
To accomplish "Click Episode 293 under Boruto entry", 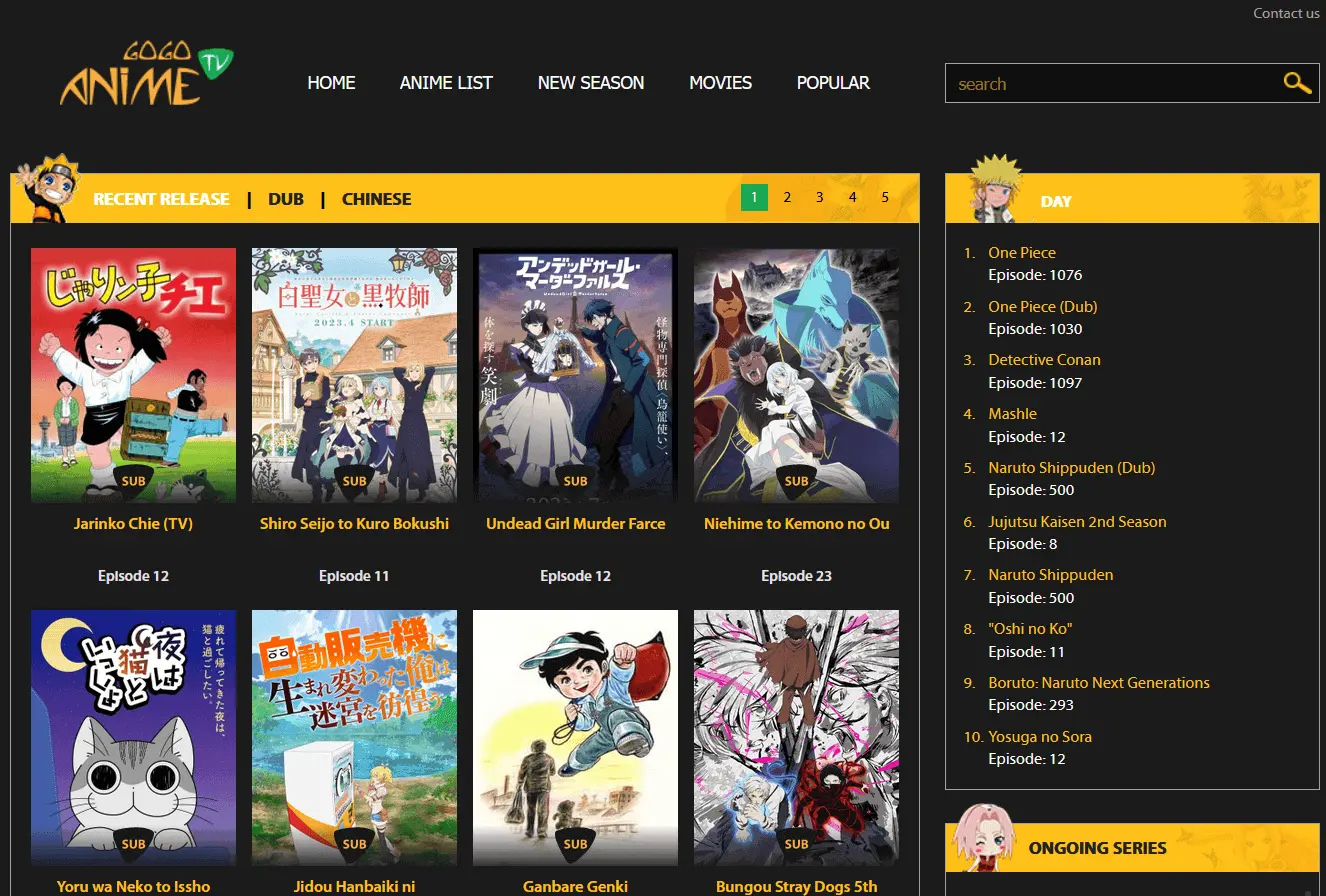I will coord(1031,705).
